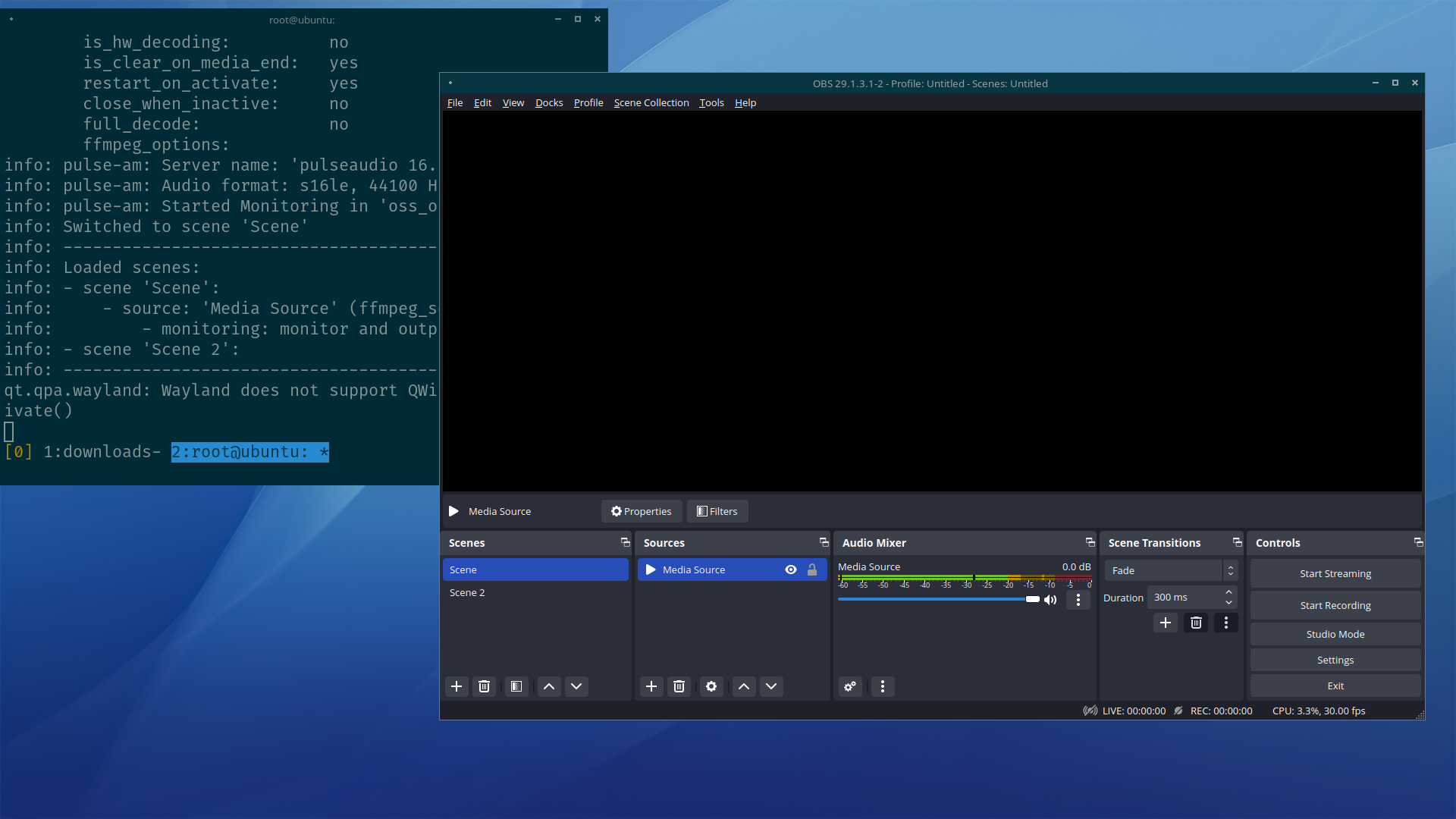Click the Media Source audio level meter

tap(965, 578)
